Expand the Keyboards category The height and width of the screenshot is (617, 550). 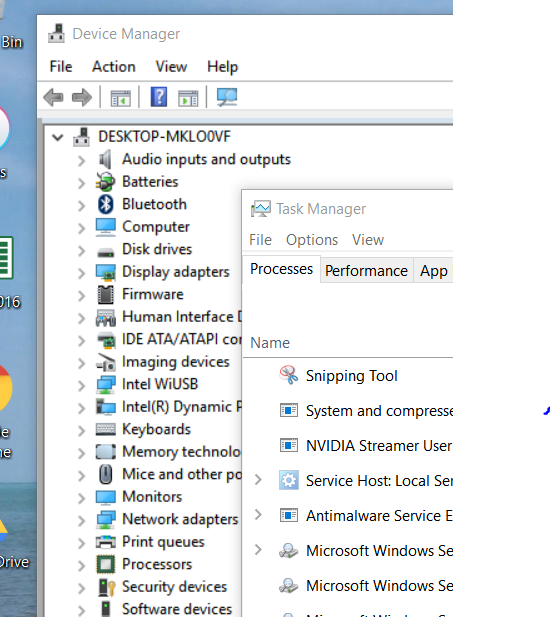click(81, 430)
